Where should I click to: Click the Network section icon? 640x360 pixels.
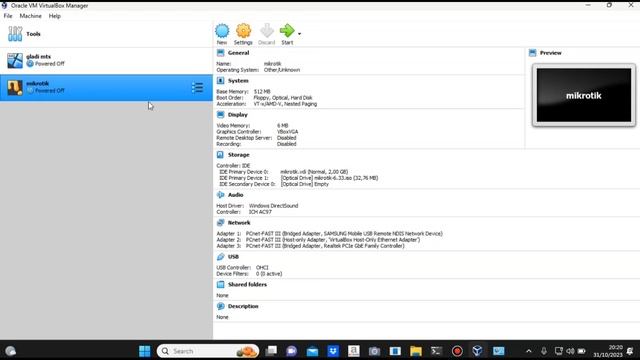[220, 222]
